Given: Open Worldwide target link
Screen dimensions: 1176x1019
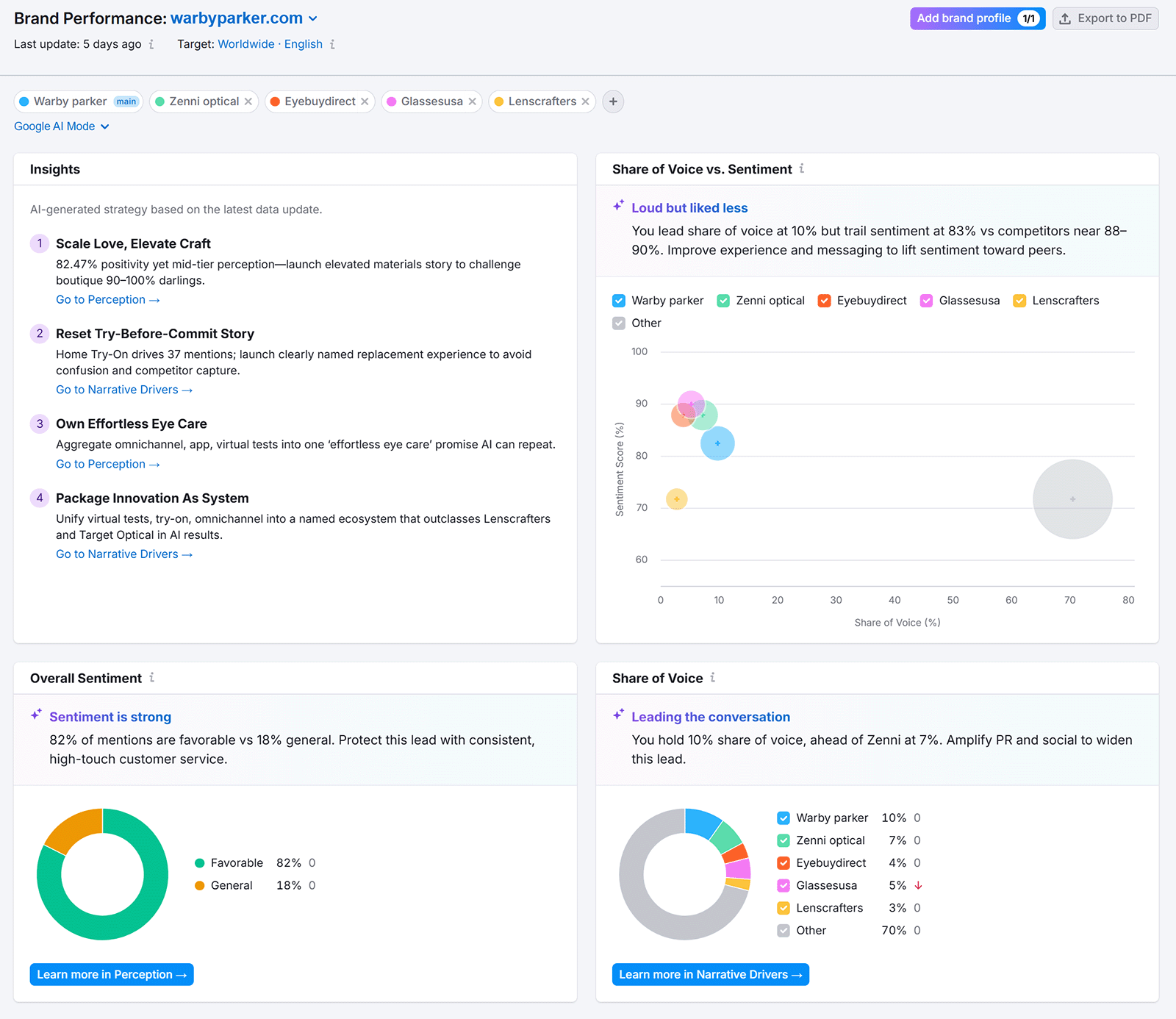Looking at the screenshot, I should coord(245,44).
